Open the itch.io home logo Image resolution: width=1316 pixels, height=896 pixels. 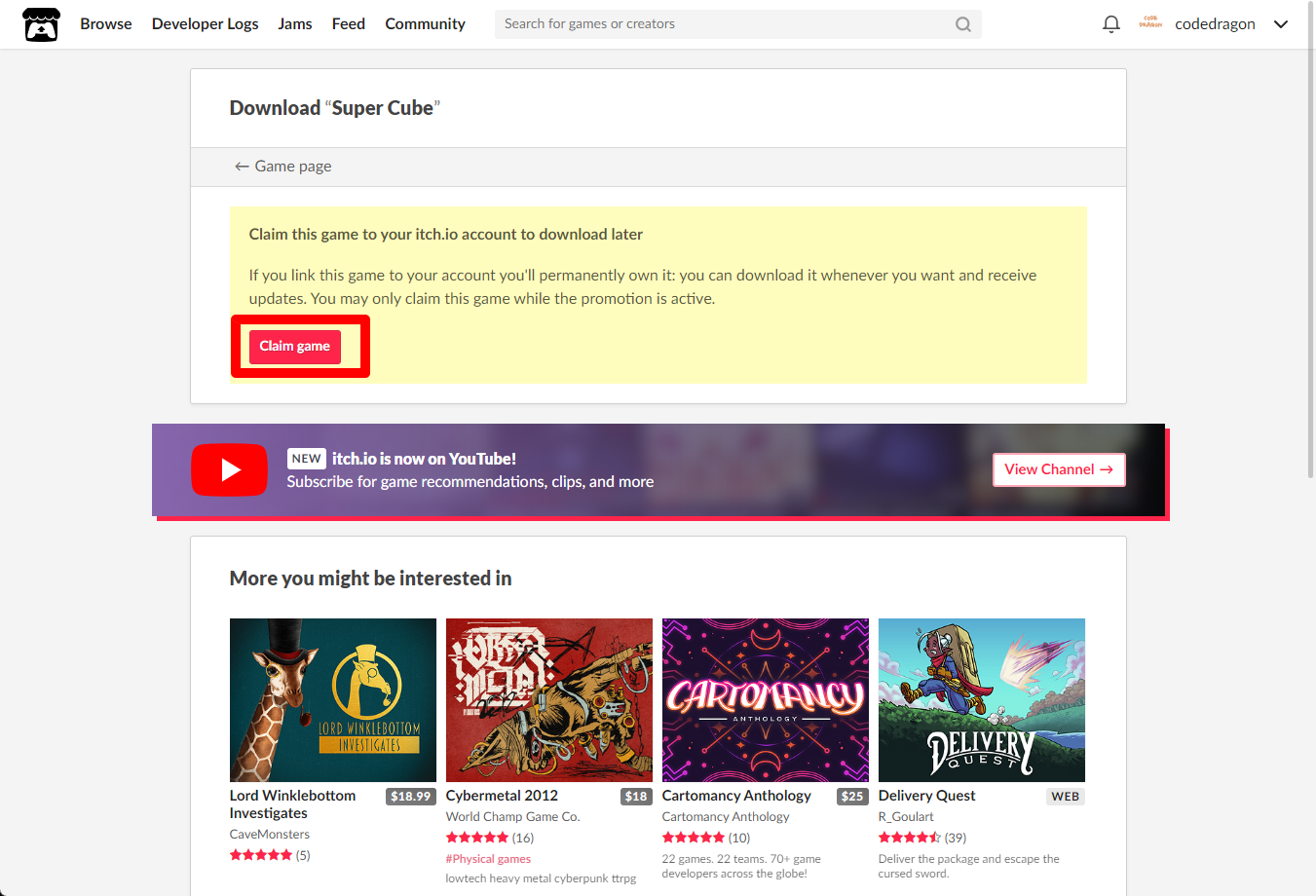[41, 24]
